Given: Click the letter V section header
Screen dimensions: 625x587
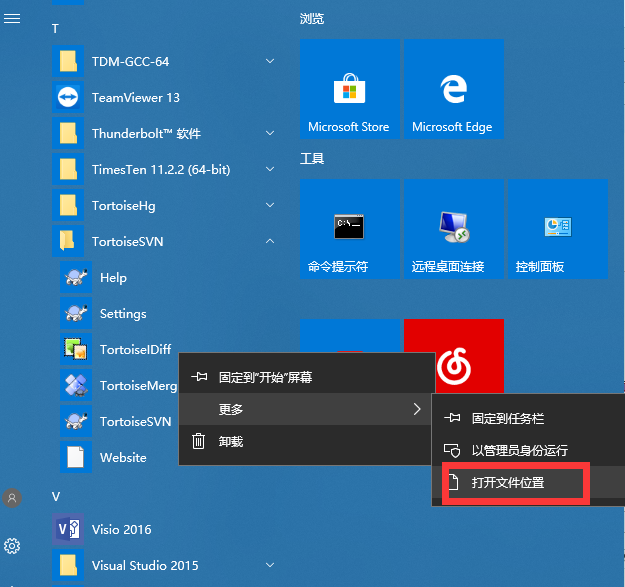Looking at the screenshot, I should click(56, 497).
